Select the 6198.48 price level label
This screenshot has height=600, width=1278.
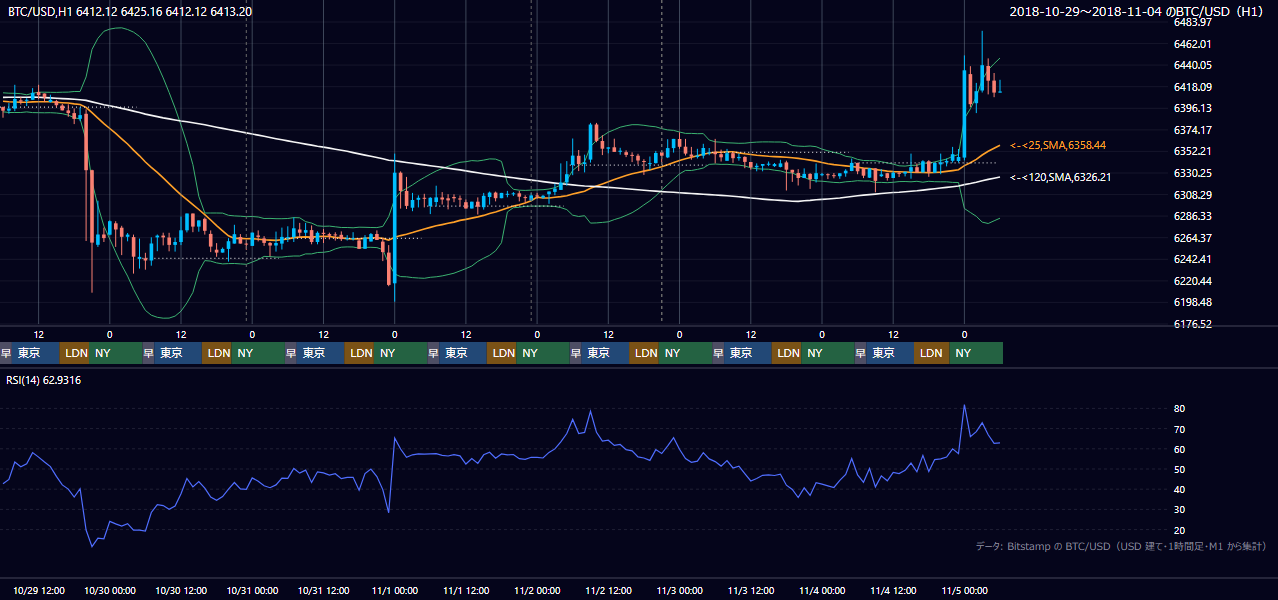click(1193, 302)
